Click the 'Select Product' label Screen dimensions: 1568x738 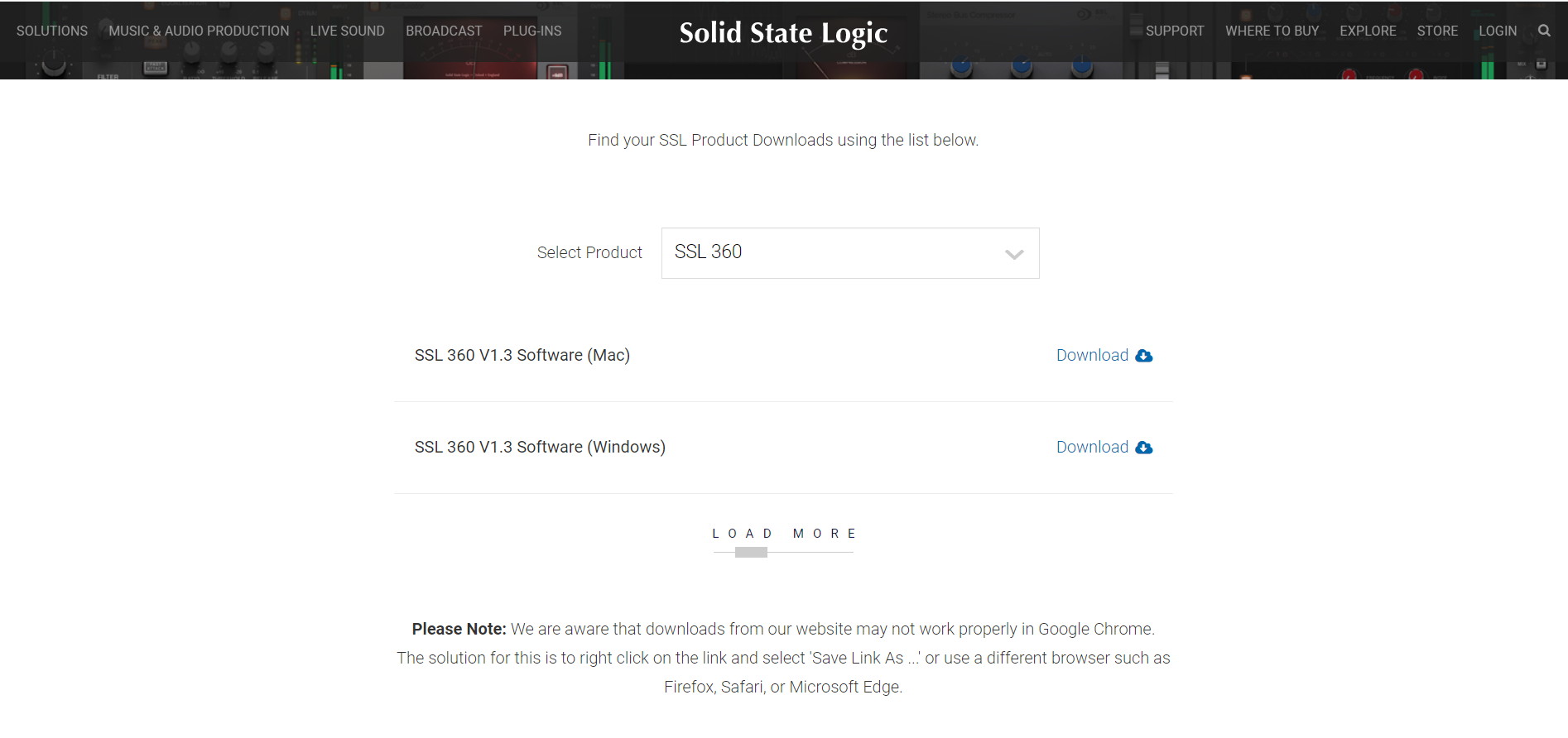click(x=589, y=252)
